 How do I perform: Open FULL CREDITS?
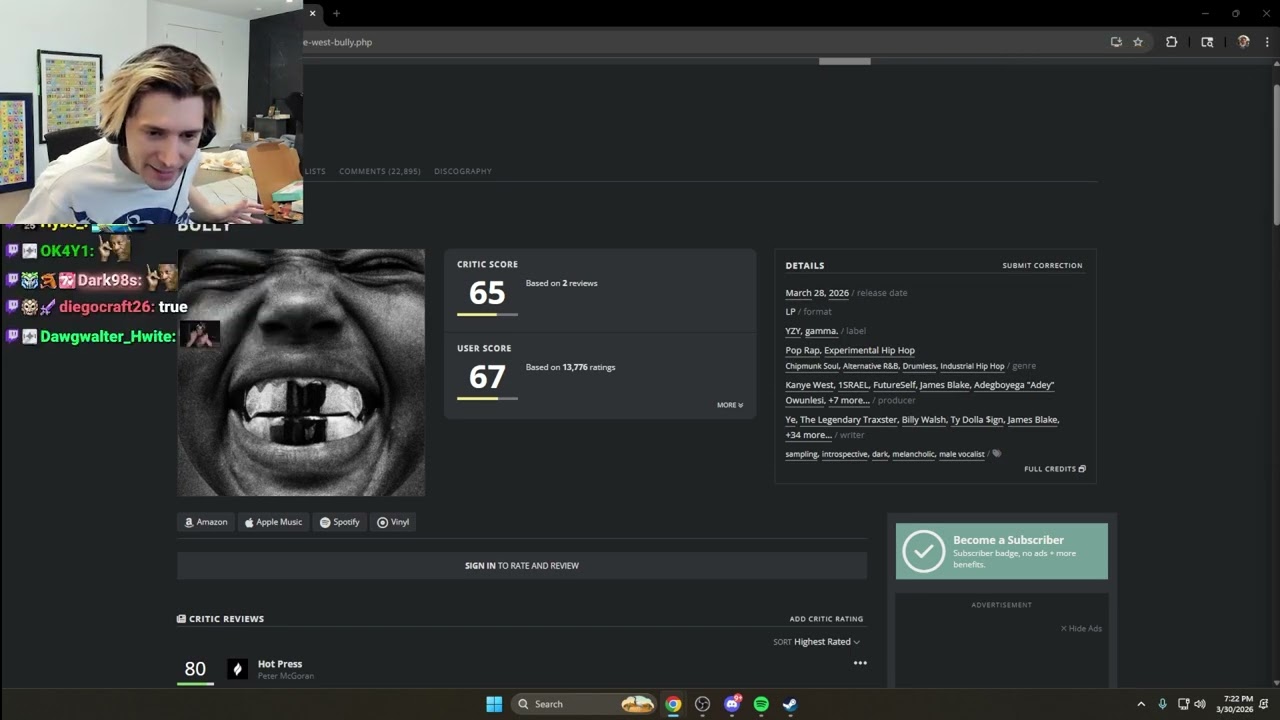[1054, 469]
